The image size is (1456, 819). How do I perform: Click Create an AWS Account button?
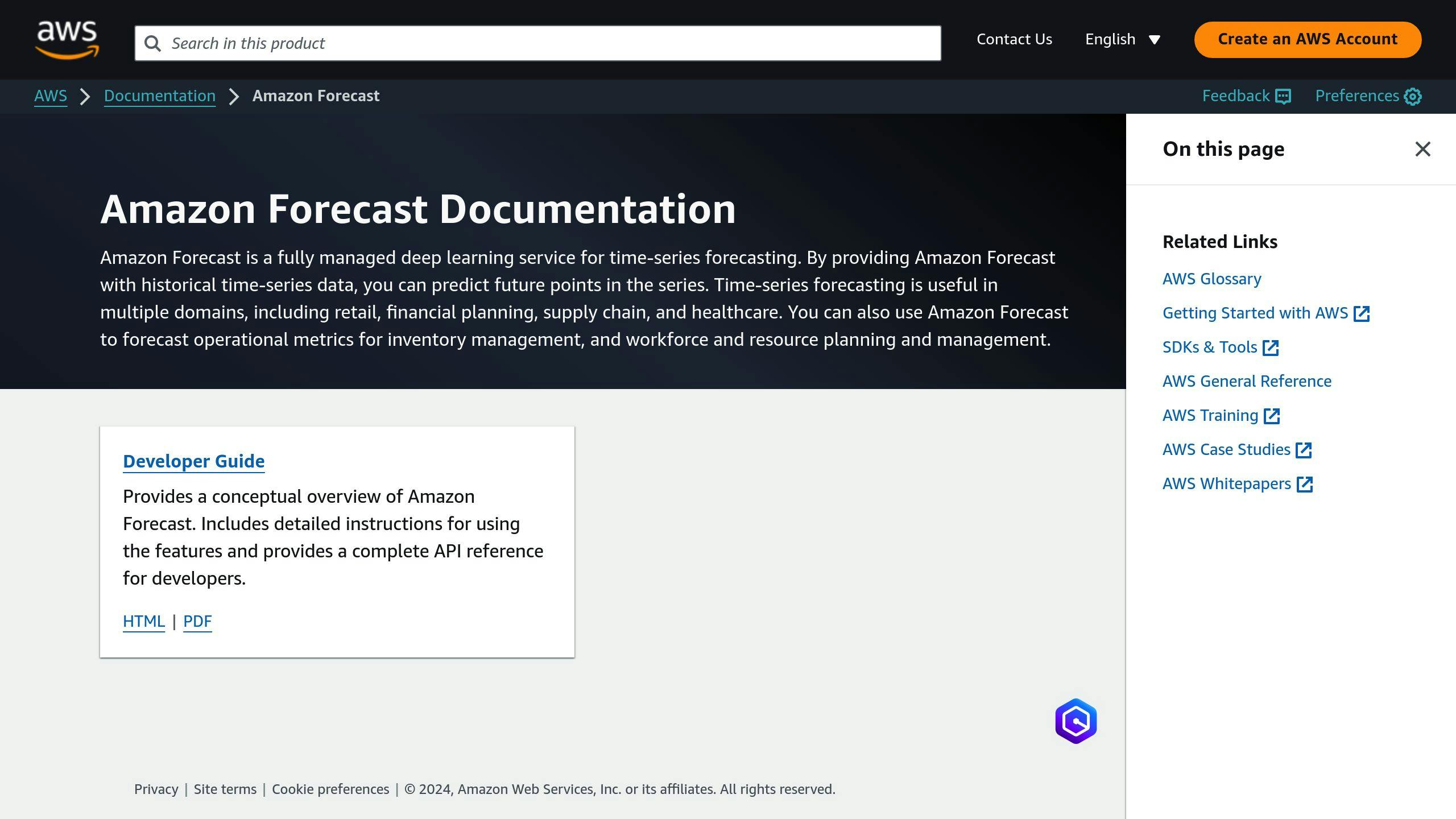(x=1308, y=39)
